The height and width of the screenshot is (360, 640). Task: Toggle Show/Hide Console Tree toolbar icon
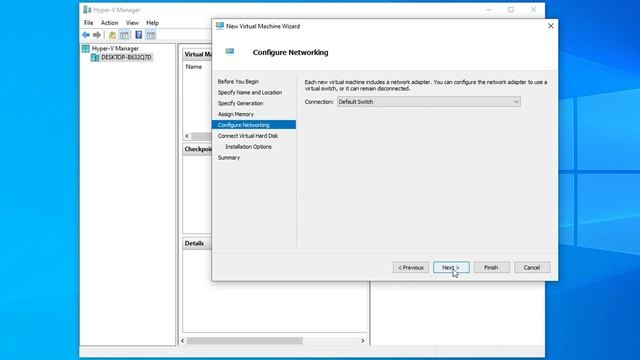pyautogui.click(x=124, y=35)
